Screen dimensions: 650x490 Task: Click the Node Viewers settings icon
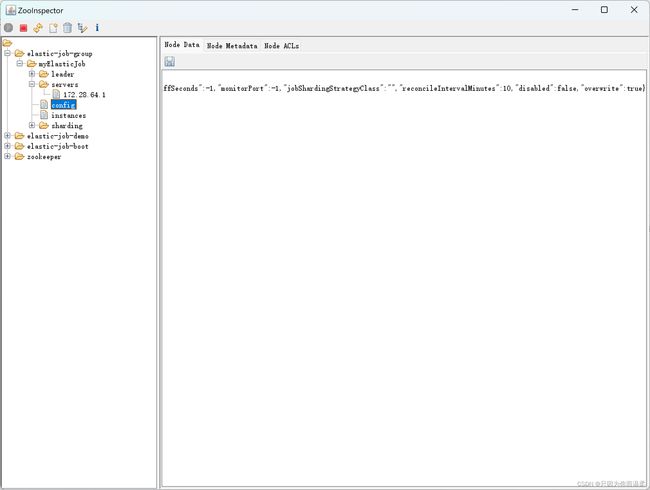[x=82, y=28]
